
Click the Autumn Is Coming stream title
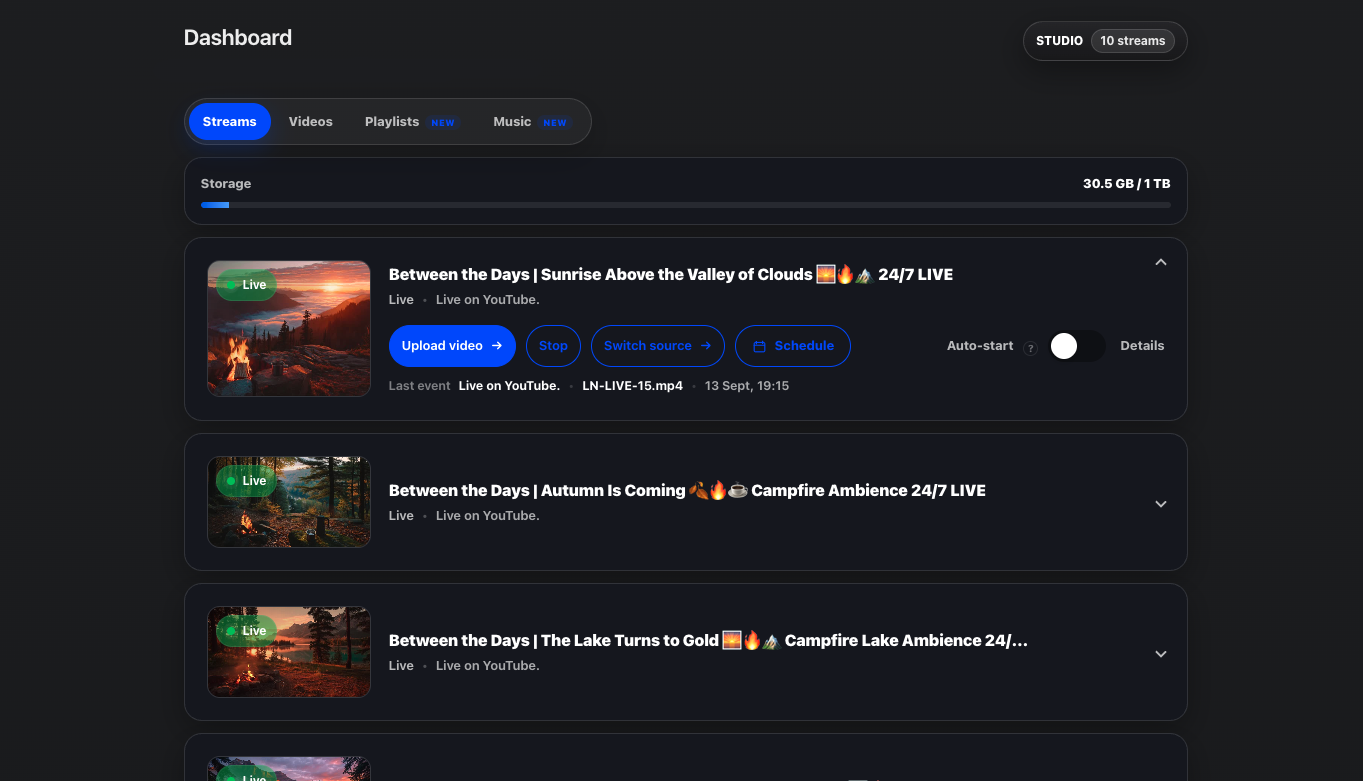tap(687, 490)
